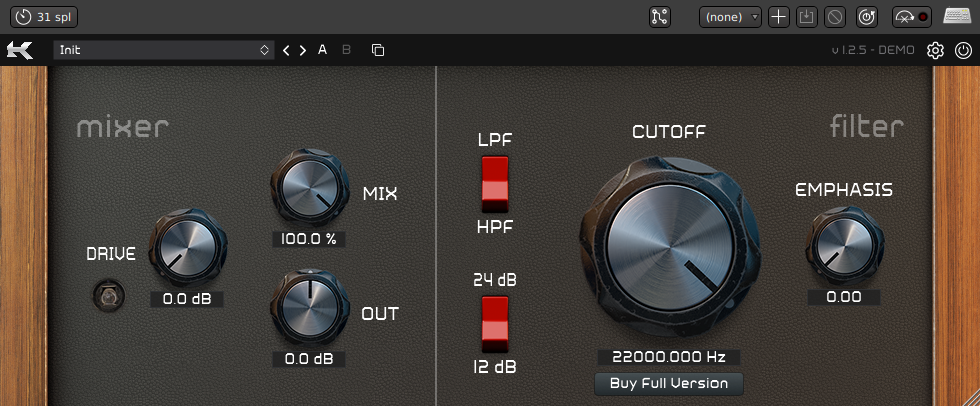Click the brand logo icon
This screenshot has height=406, width=980.
pos(20,50)
